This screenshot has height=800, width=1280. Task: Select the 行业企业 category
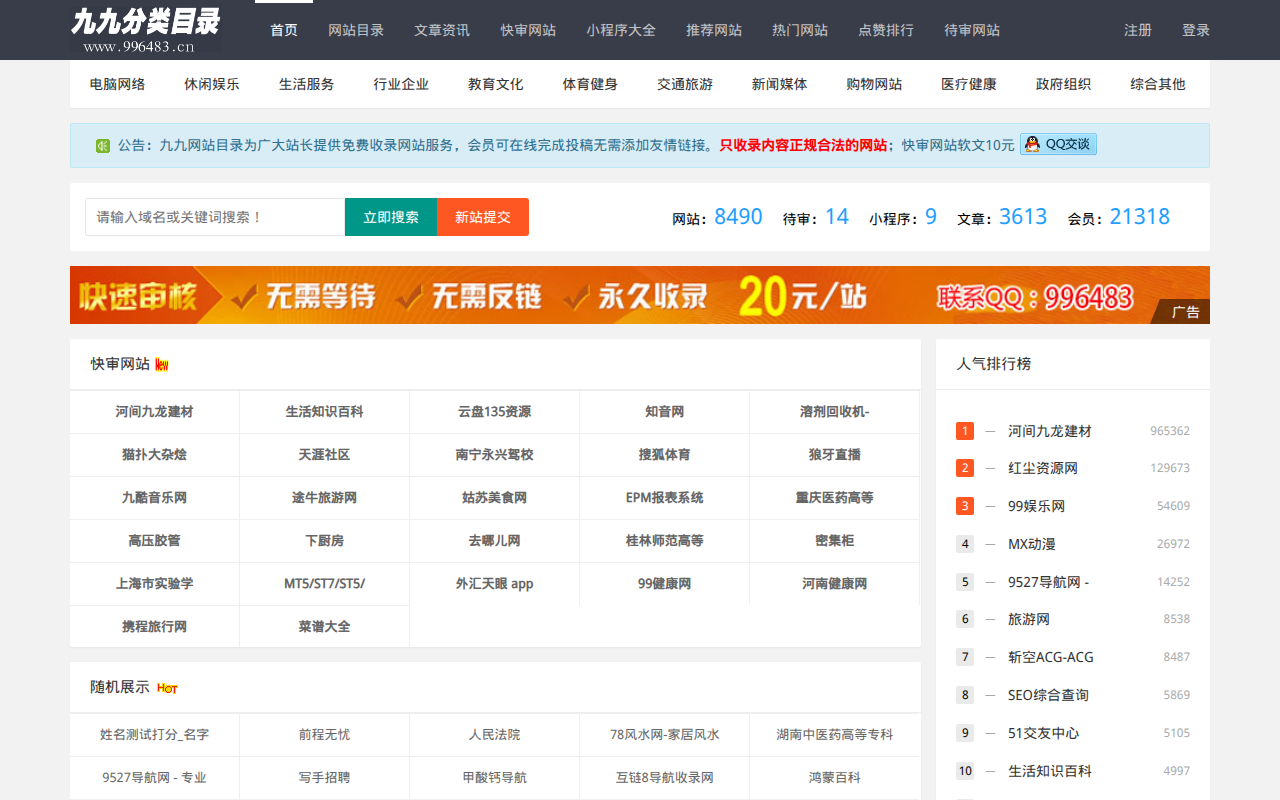tap(401, 84)
